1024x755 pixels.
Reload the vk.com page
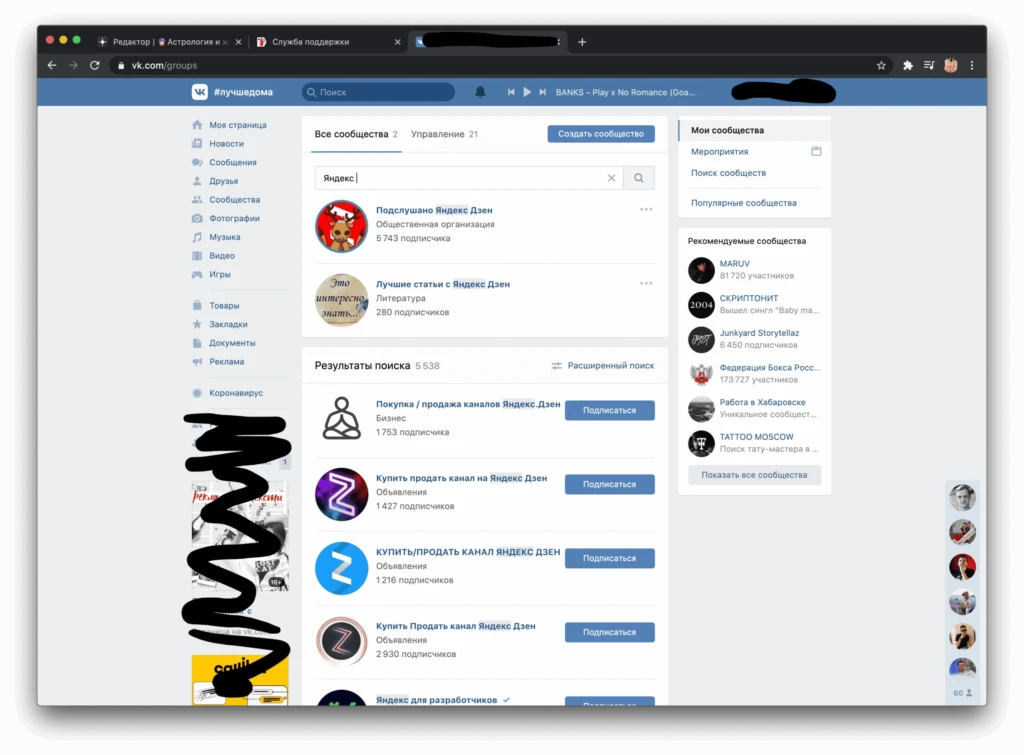point(95,65)
